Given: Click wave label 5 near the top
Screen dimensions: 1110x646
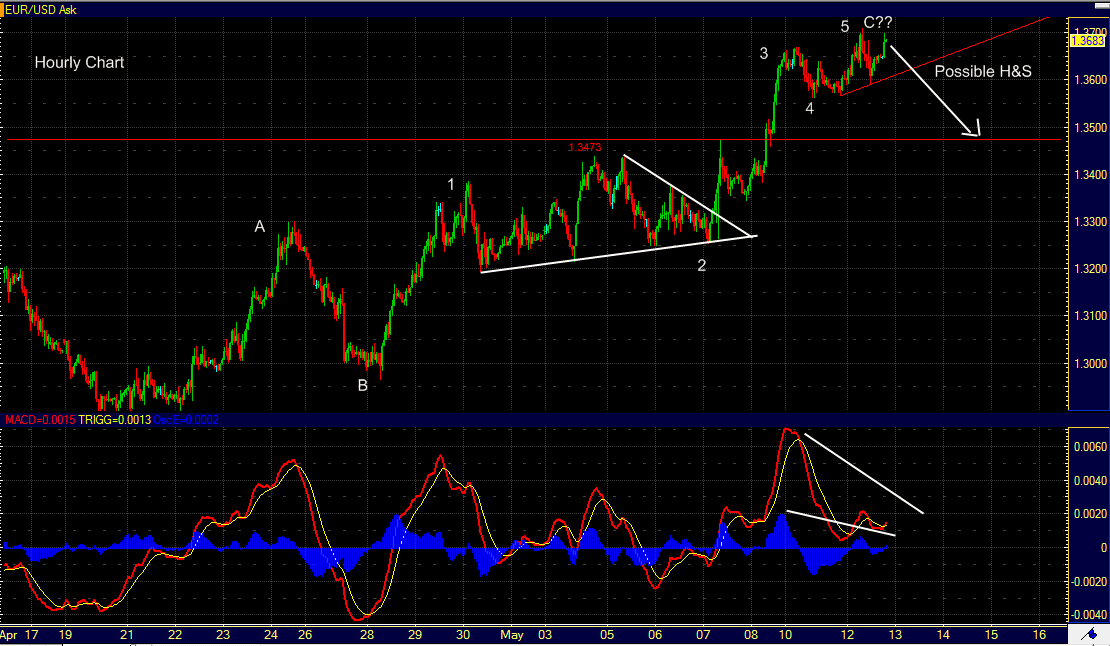Looking at the screenshot, I should coord(845,27).
